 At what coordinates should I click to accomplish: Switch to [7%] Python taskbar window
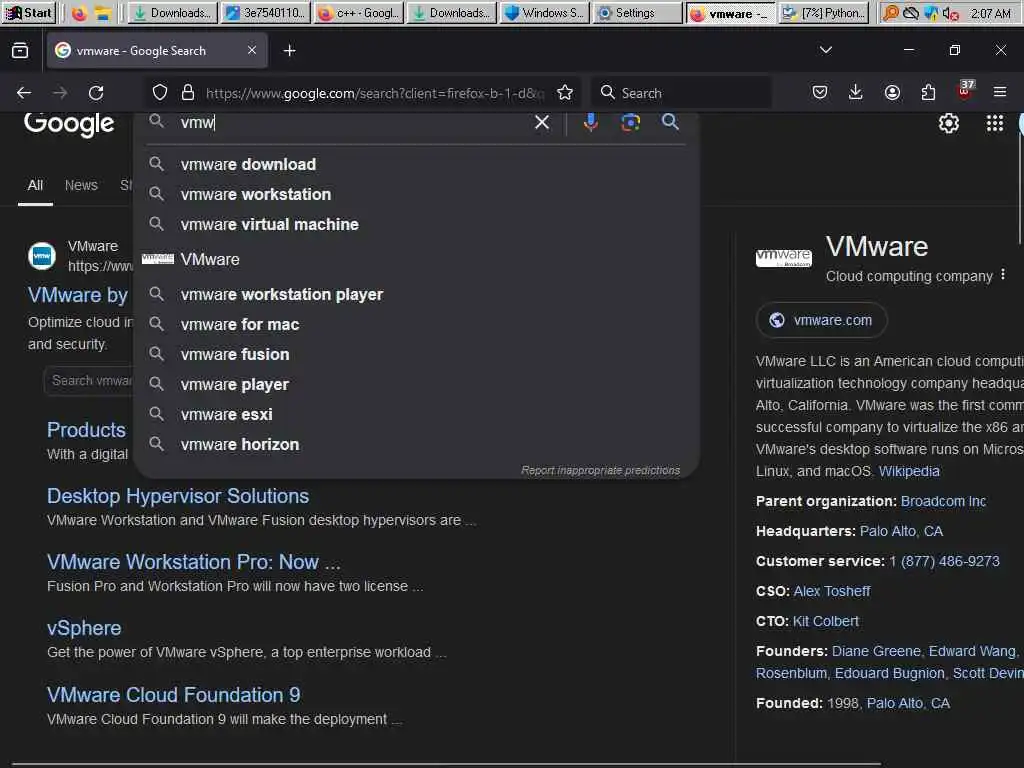click(x=824, y=12)
